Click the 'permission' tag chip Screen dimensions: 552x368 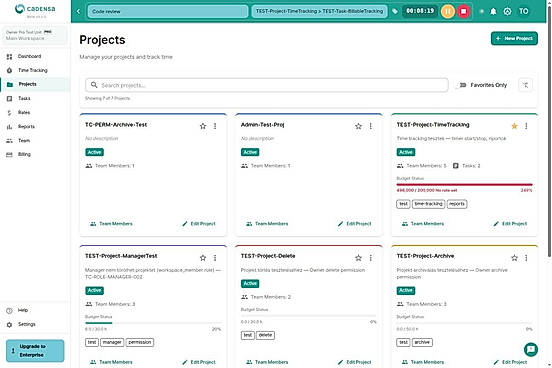(140, 342)
